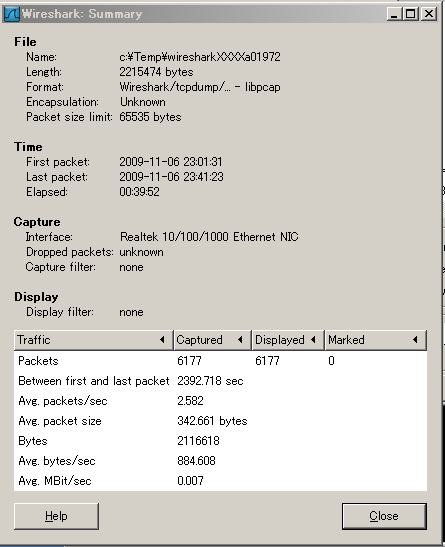The width and height of the screenshot is (445, 547).
Task: Select the Avg. MBit/sec row
Action: click(x=220, y=481)
